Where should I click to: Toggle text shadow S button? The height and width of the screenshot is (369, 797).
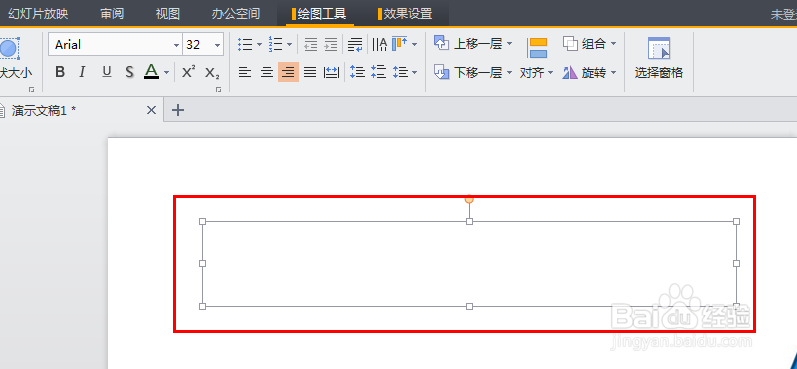130,72
